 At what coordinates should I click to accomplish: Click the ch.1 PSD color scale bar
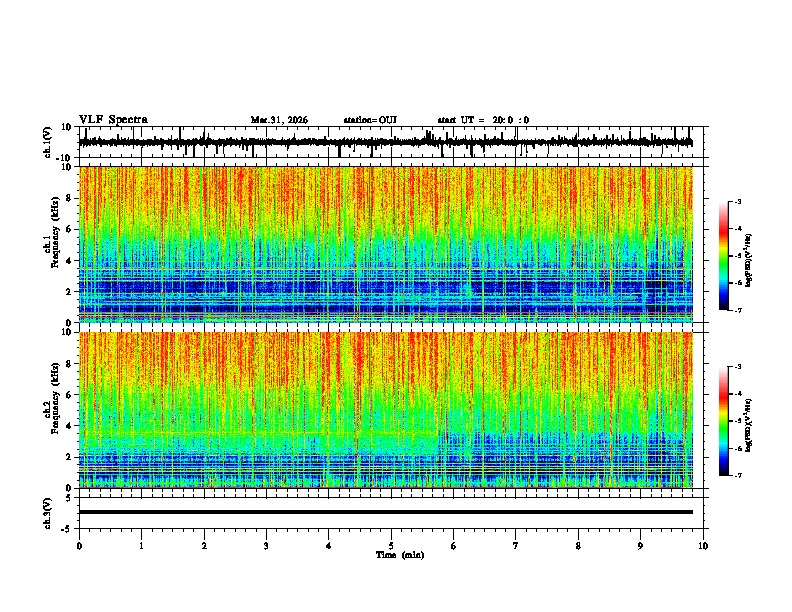point(724,256)
